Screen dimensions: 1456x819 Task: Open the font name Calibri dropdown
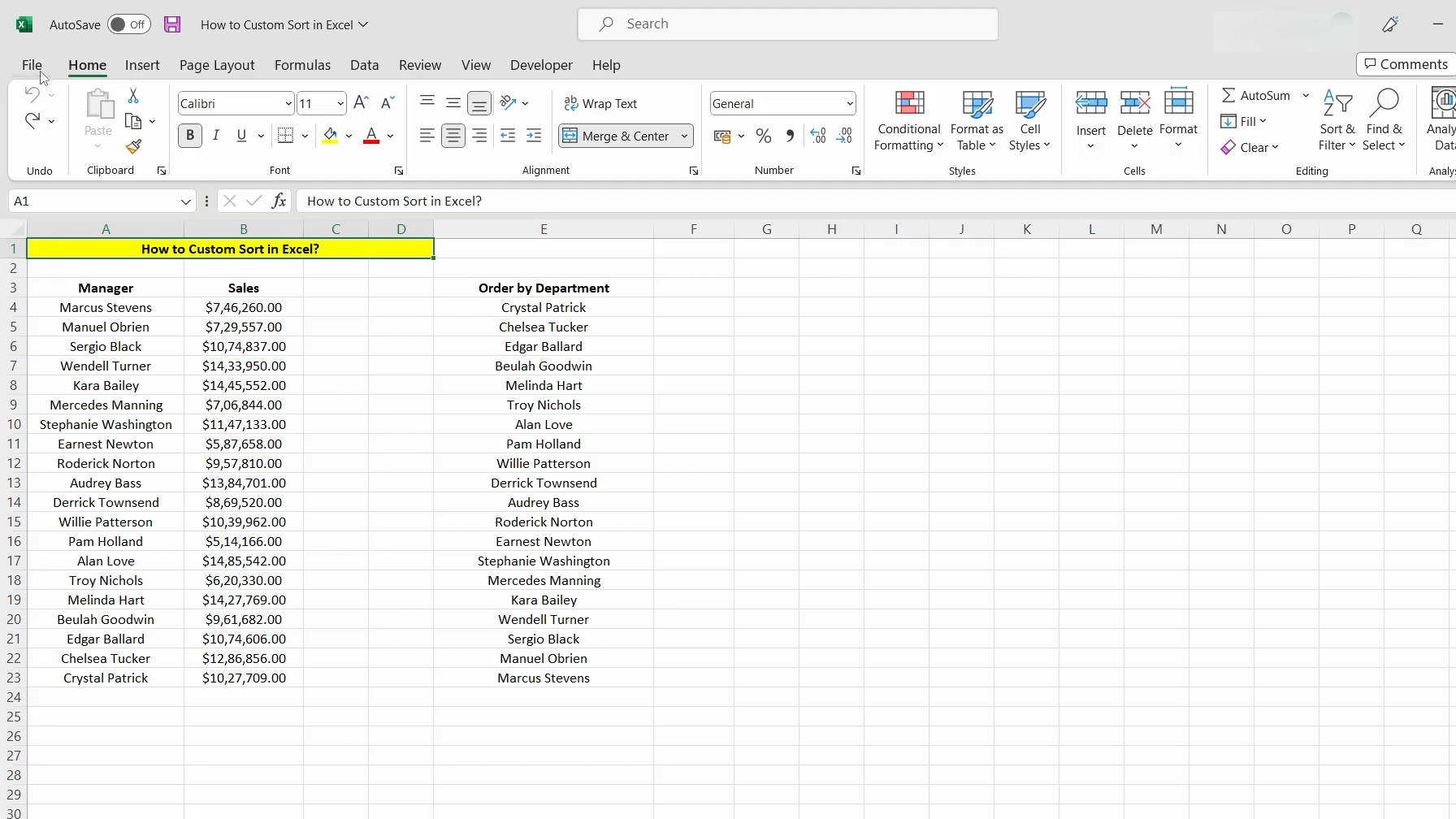288,103
